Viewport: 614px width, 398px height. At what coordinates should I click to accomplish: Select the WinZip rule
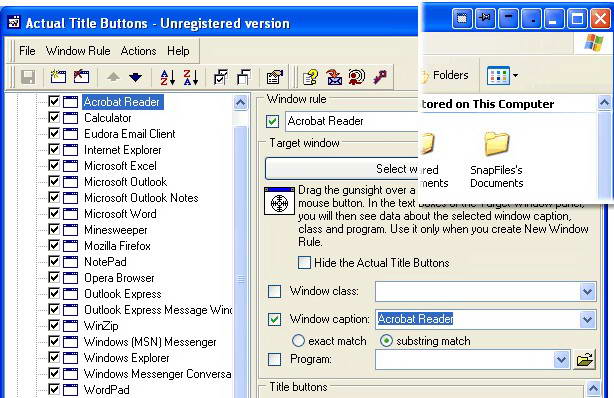coord(101,326)
